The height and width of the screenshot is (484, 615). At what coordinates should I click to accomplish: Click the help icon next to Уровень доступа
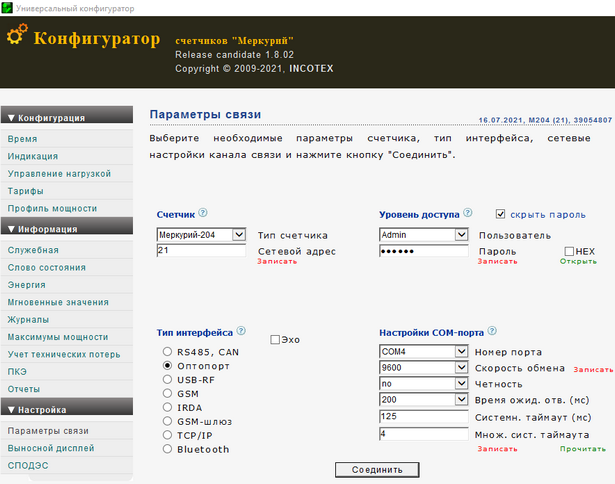click(x=468, y=213)
